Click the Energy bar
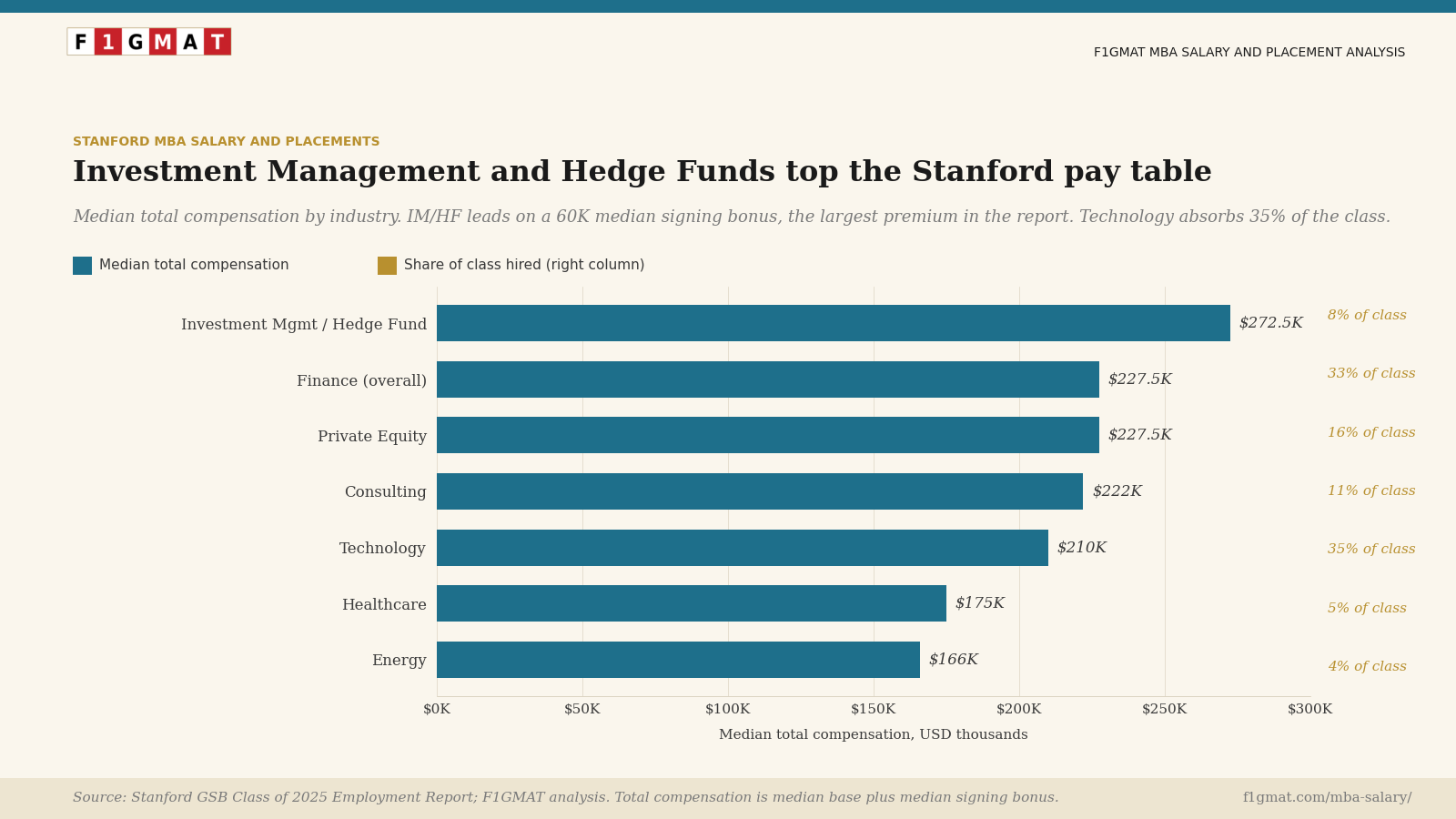This screenshot has width=1456, height=819. click(678, 660)
